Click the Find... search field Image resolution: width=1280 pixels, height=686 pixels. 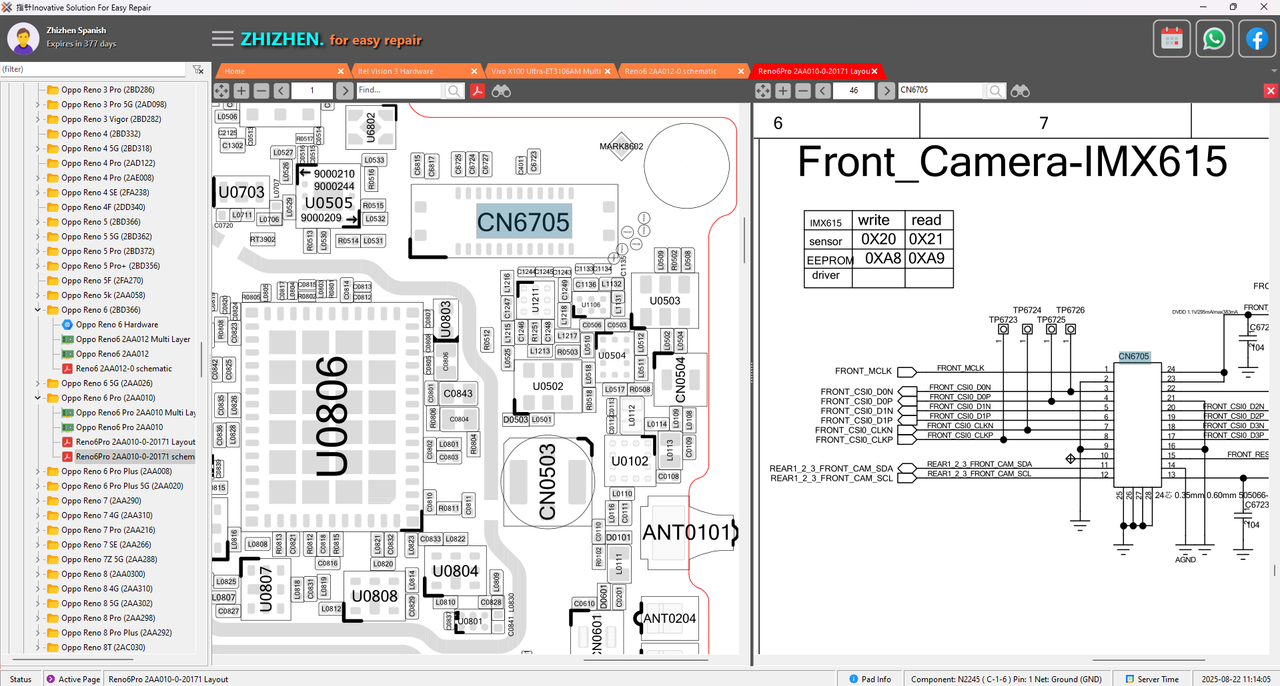pos(400,91)
